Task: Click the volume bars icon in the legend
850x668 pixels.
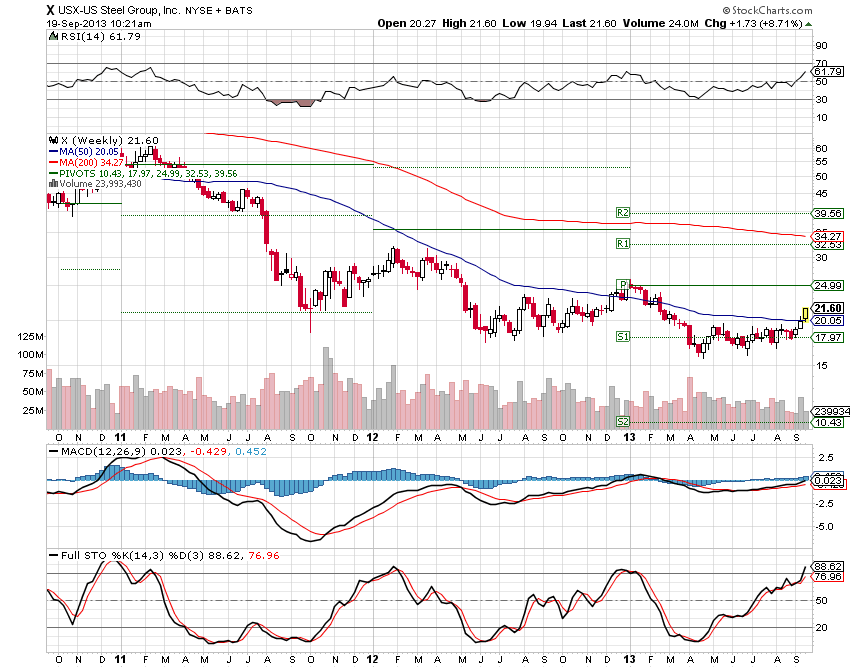Action: (53, 184)
